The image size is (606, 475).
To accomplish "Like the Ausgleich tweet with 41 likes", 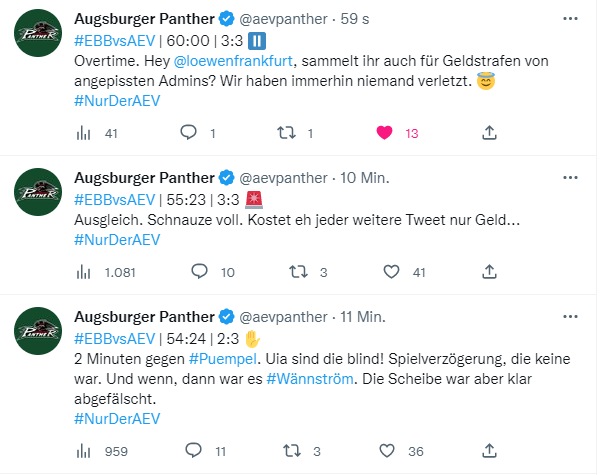I will (x=391, y=272).
